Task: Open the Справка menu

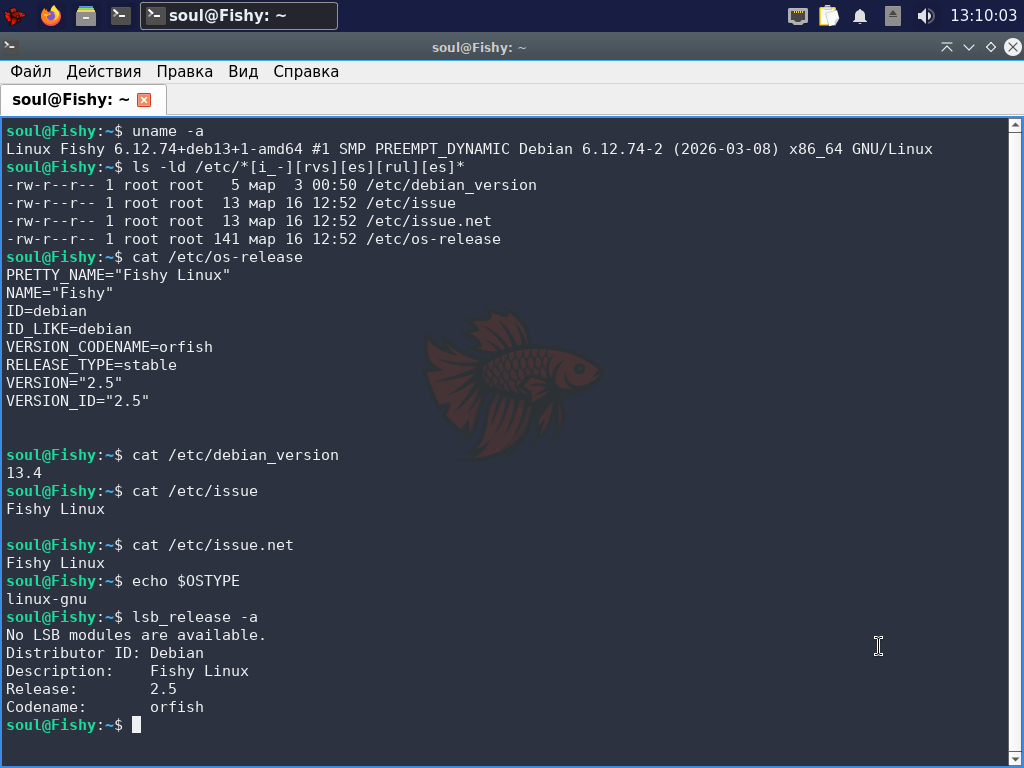Action: 306,72
